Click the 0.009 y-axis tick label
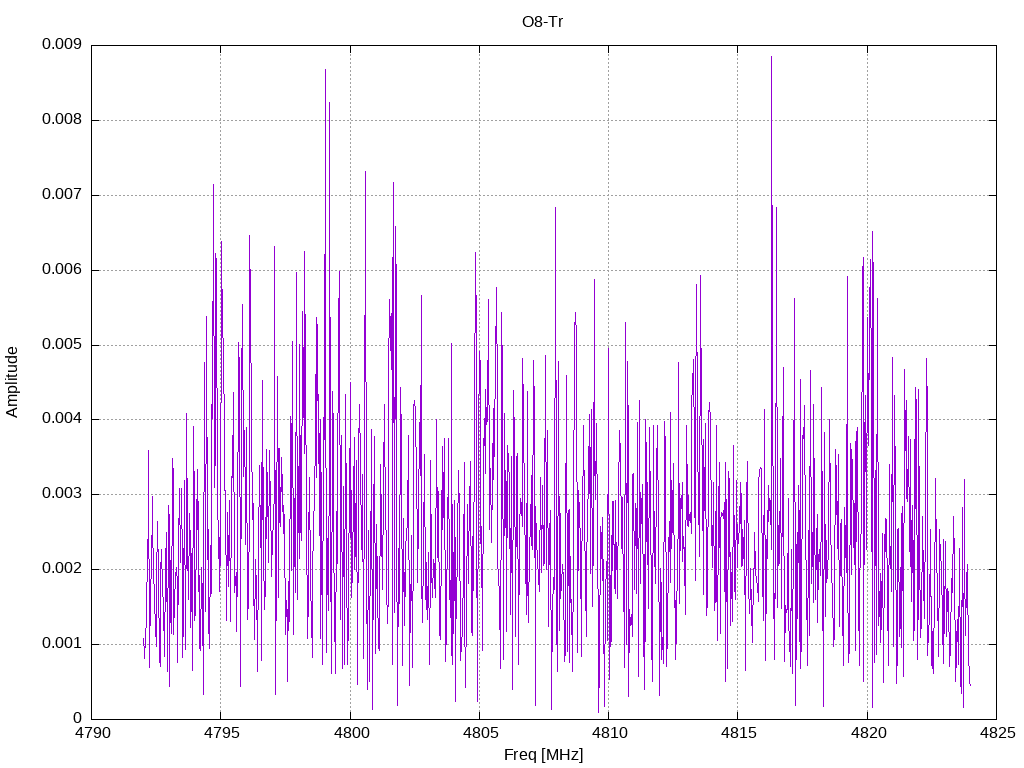 (x=61, y=44)
